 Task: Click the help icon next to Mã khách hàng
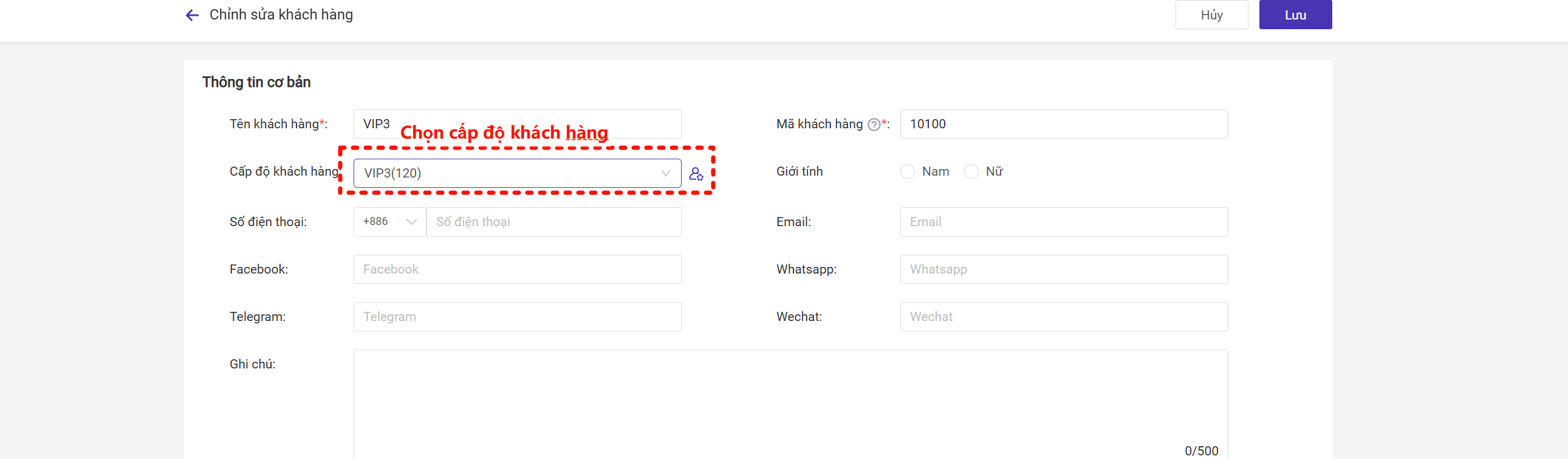click(x=874, y=125)
